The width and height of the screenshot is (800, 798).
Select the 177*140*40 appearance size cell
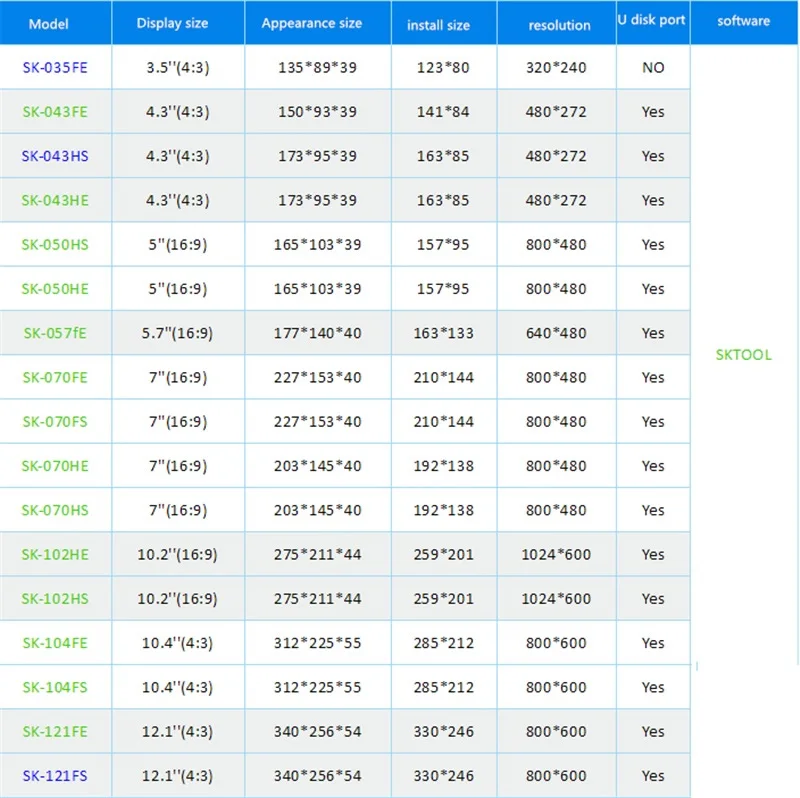[317, 333]
